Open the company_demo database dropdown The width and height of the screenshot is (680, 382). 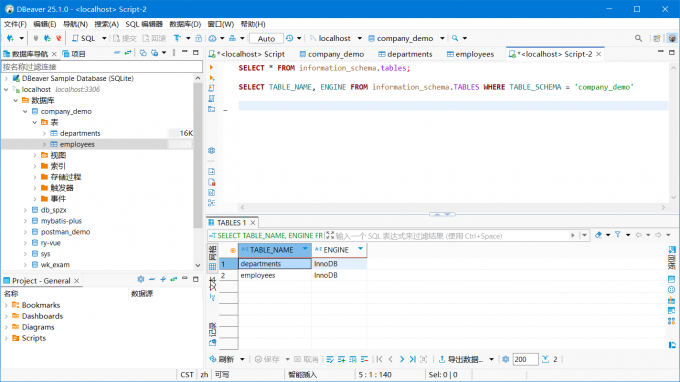click(x=442, y=38)
